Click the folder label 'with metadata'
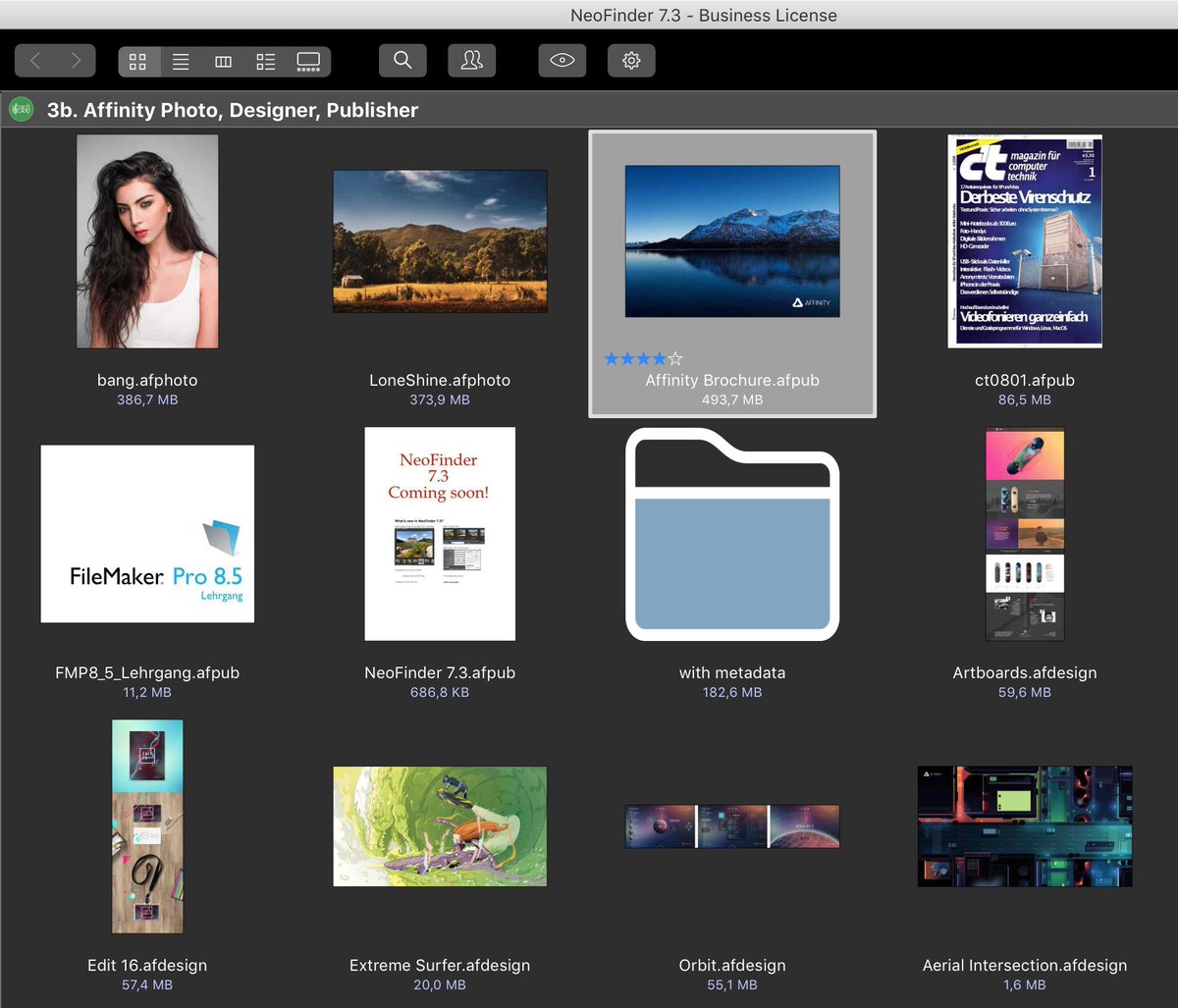Viewport: 1178px width, 1008px height. [732, 672]
